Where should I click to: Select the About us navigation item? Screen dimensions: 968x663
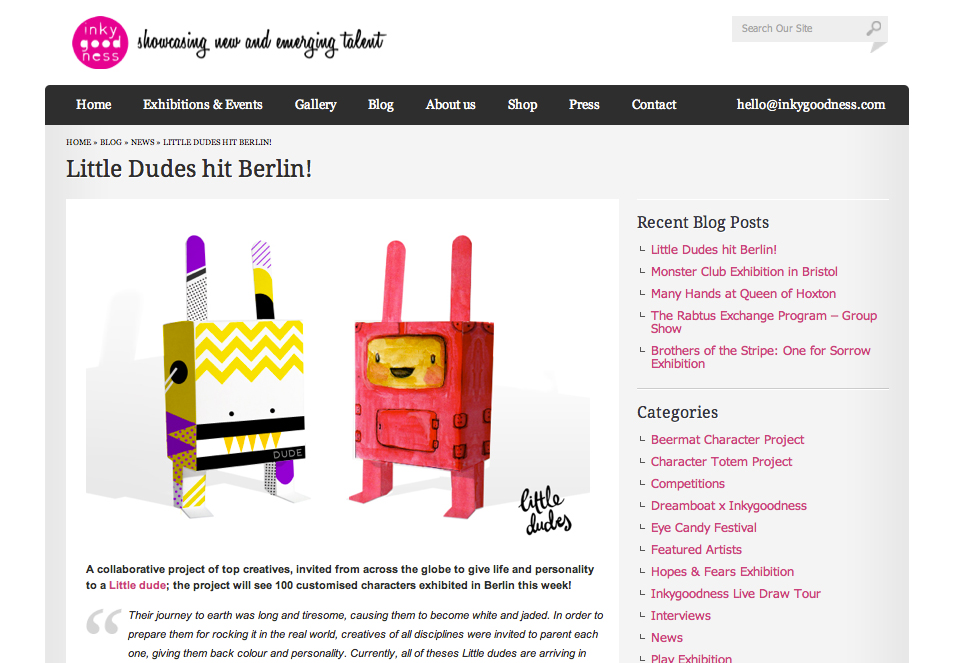[451, 105]
